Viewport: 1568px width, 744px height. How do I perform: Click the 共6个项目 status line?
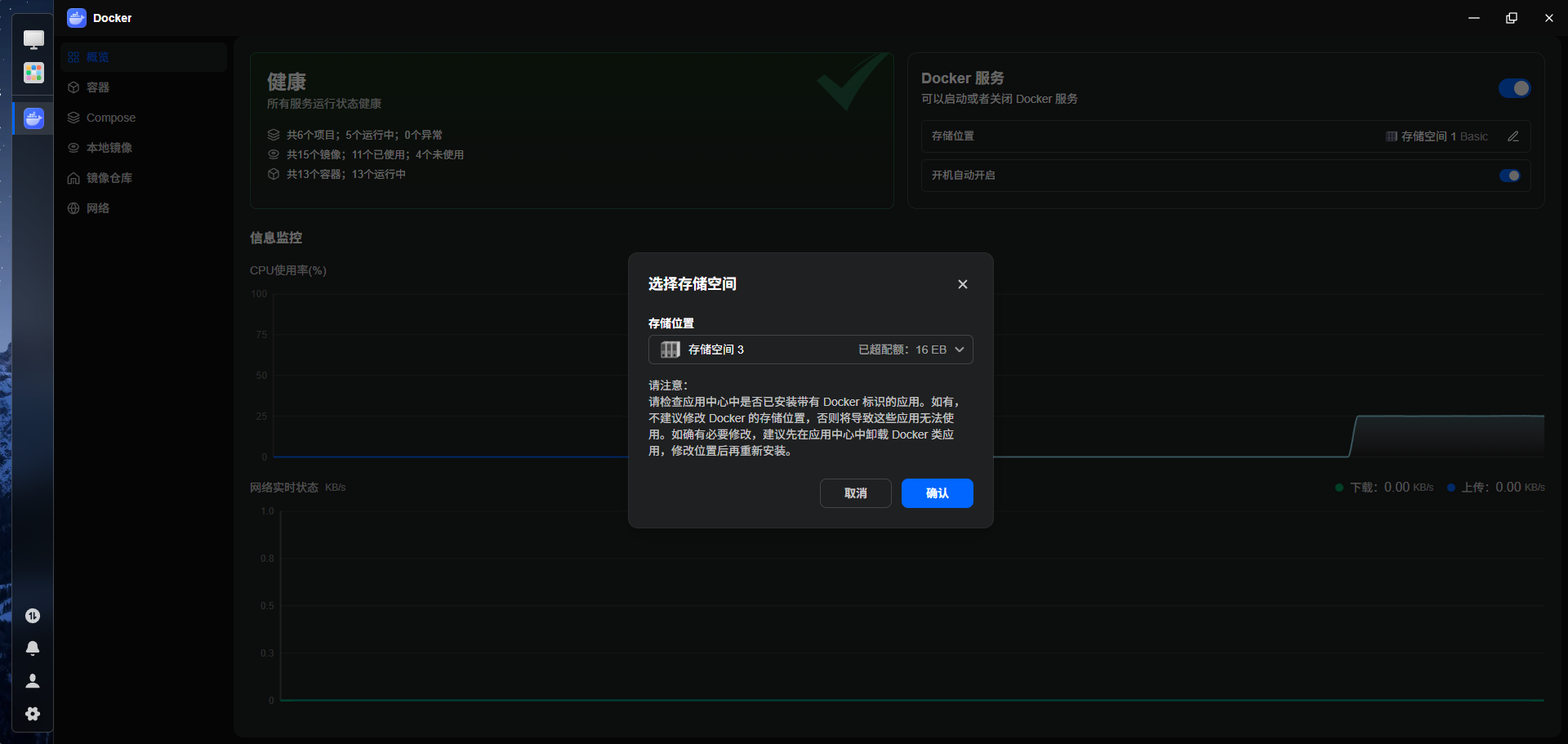coord(364,135)
